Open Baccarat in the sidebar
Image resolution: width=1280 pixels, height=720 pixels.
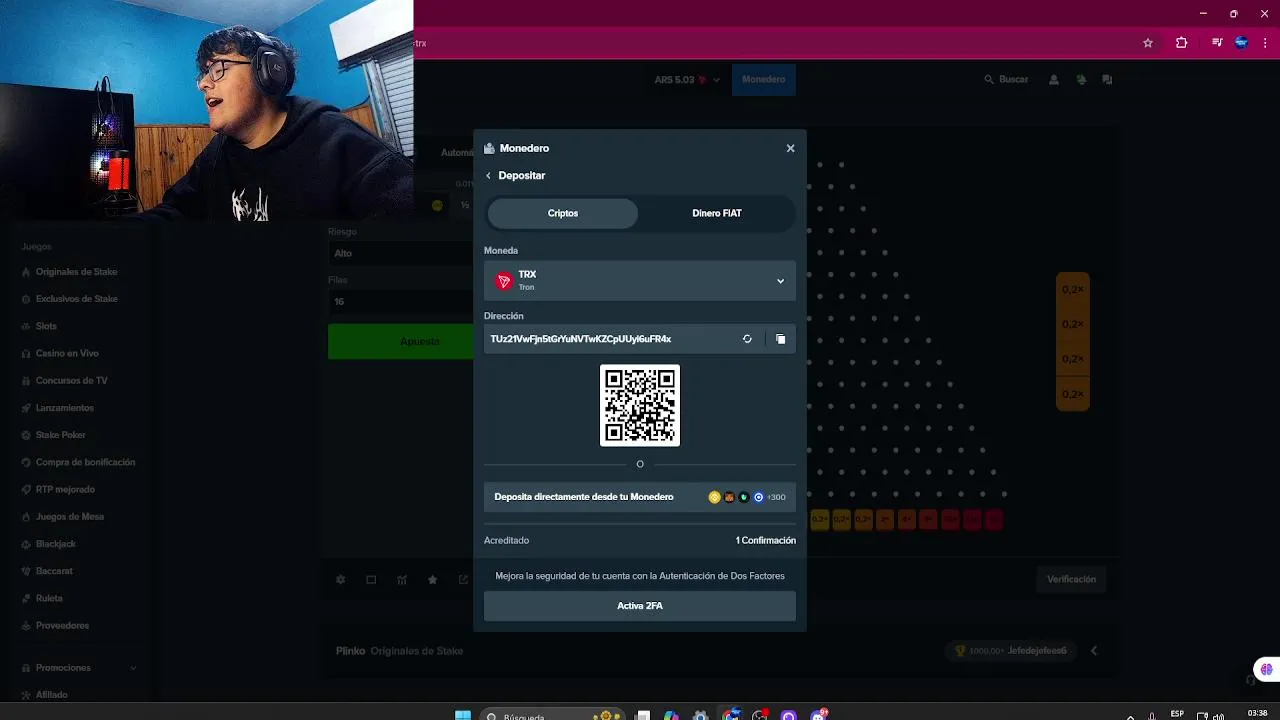pos(54,571)
